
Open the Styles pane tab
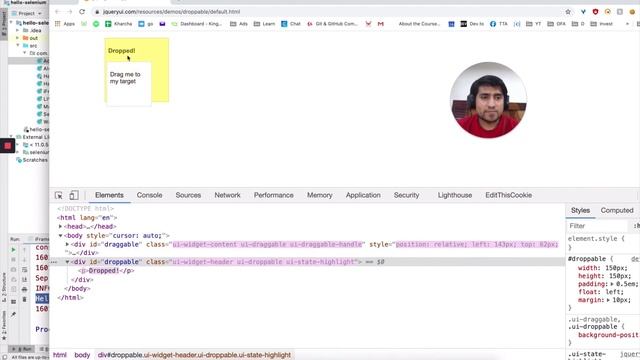tap(580, 210)
